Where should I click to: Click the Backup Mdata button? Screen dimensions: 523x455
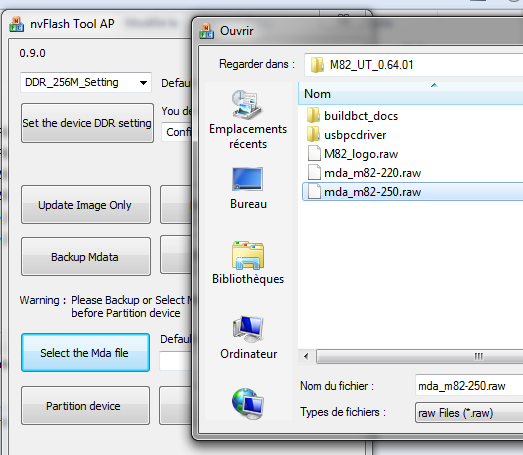coord(86,257)
